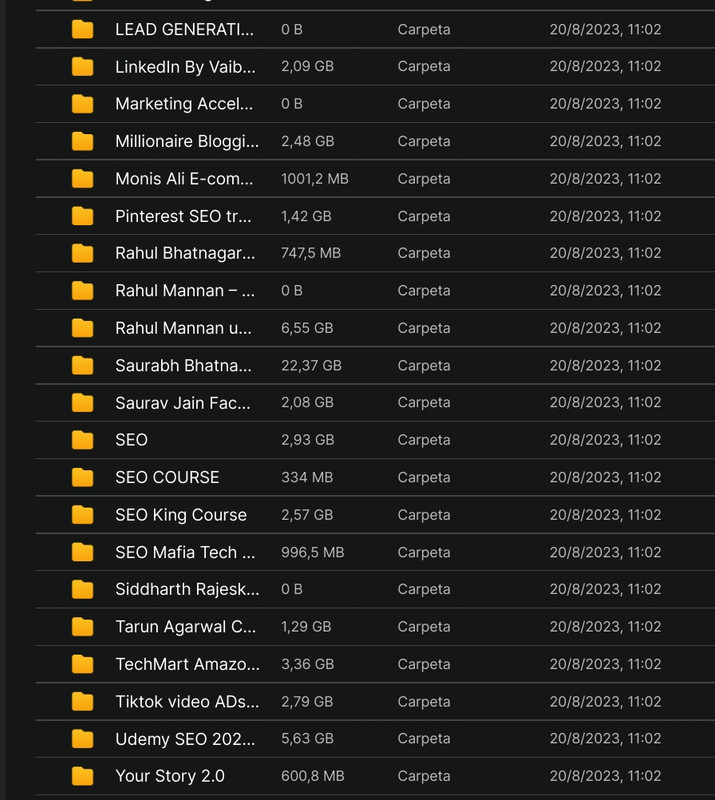Select the Marketing Accel... folder name
Screen dimensions: 715x800
[x=184, y=104]
